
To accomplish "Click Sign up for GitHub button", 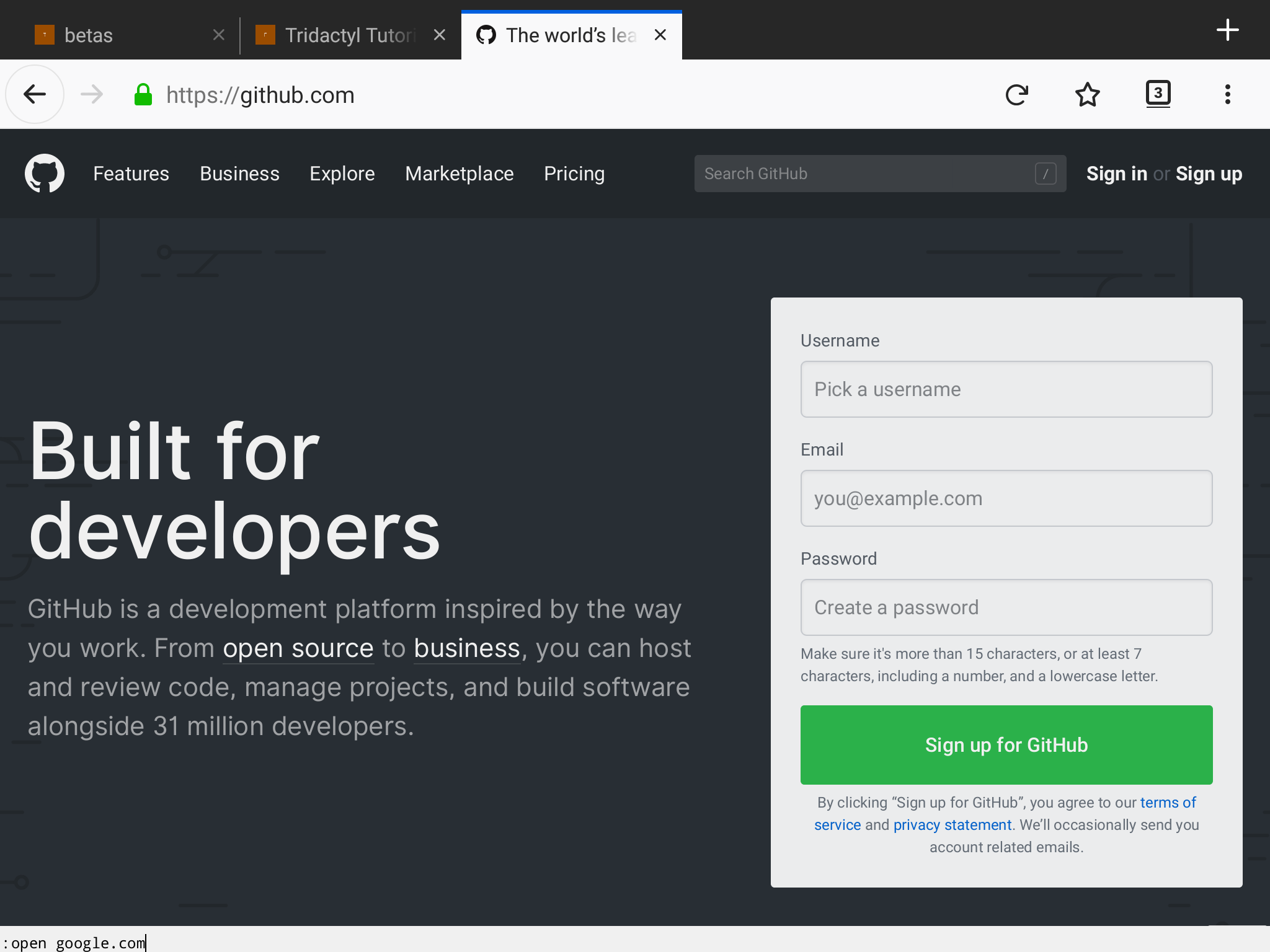I will (1006, 744).
